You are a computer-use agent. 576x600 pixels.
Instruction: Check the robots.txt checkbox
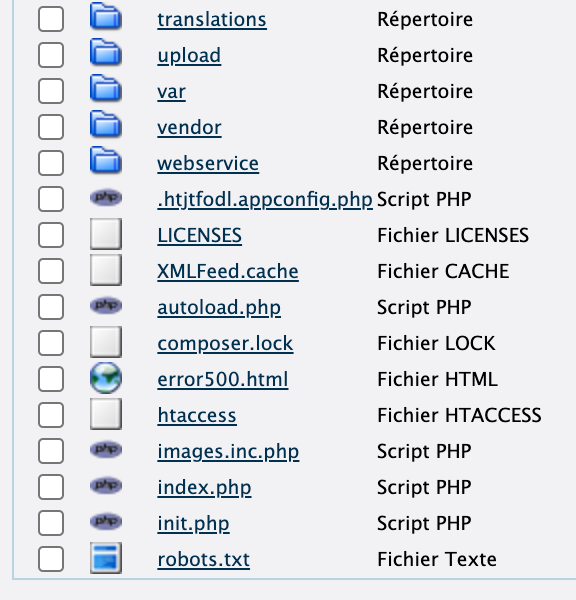51,559
